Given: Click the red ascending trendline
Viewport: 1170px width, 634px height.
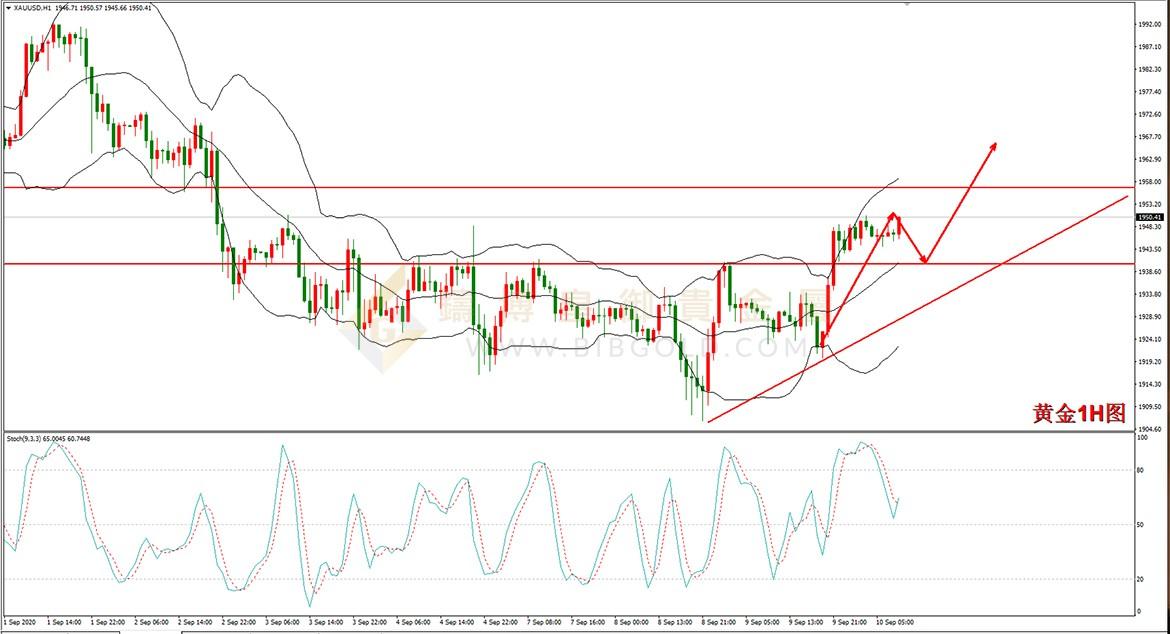Looking at the screenshot, I should click(918, 310).
